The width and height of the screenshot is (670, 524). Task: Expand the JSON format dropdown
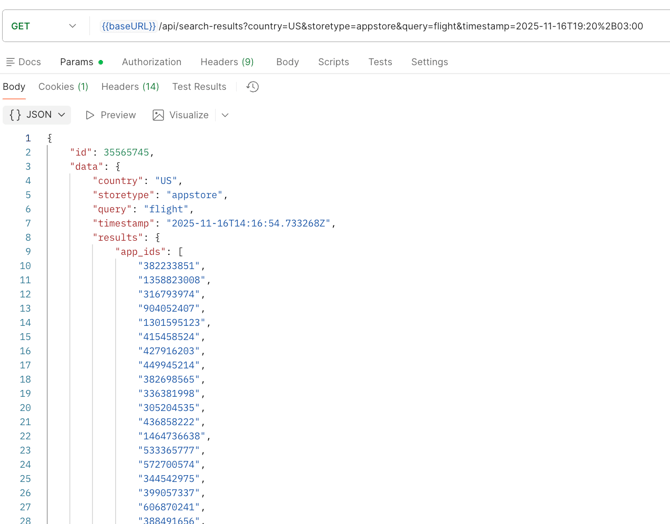click(x=37, y=115)
